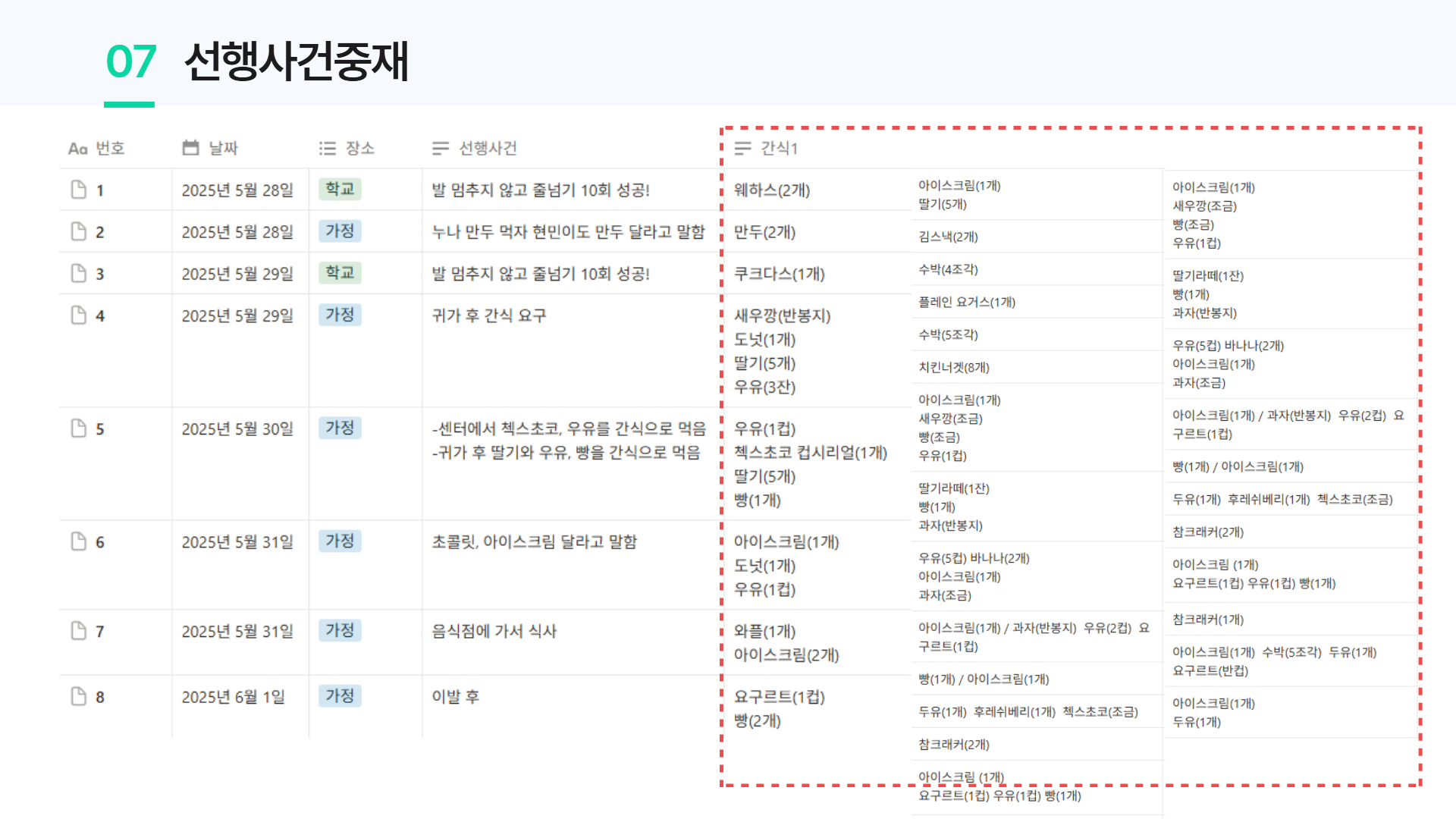1456x819 pixels.
Task: Click the list icon beside 장소 header
Action: click(327, 148)
